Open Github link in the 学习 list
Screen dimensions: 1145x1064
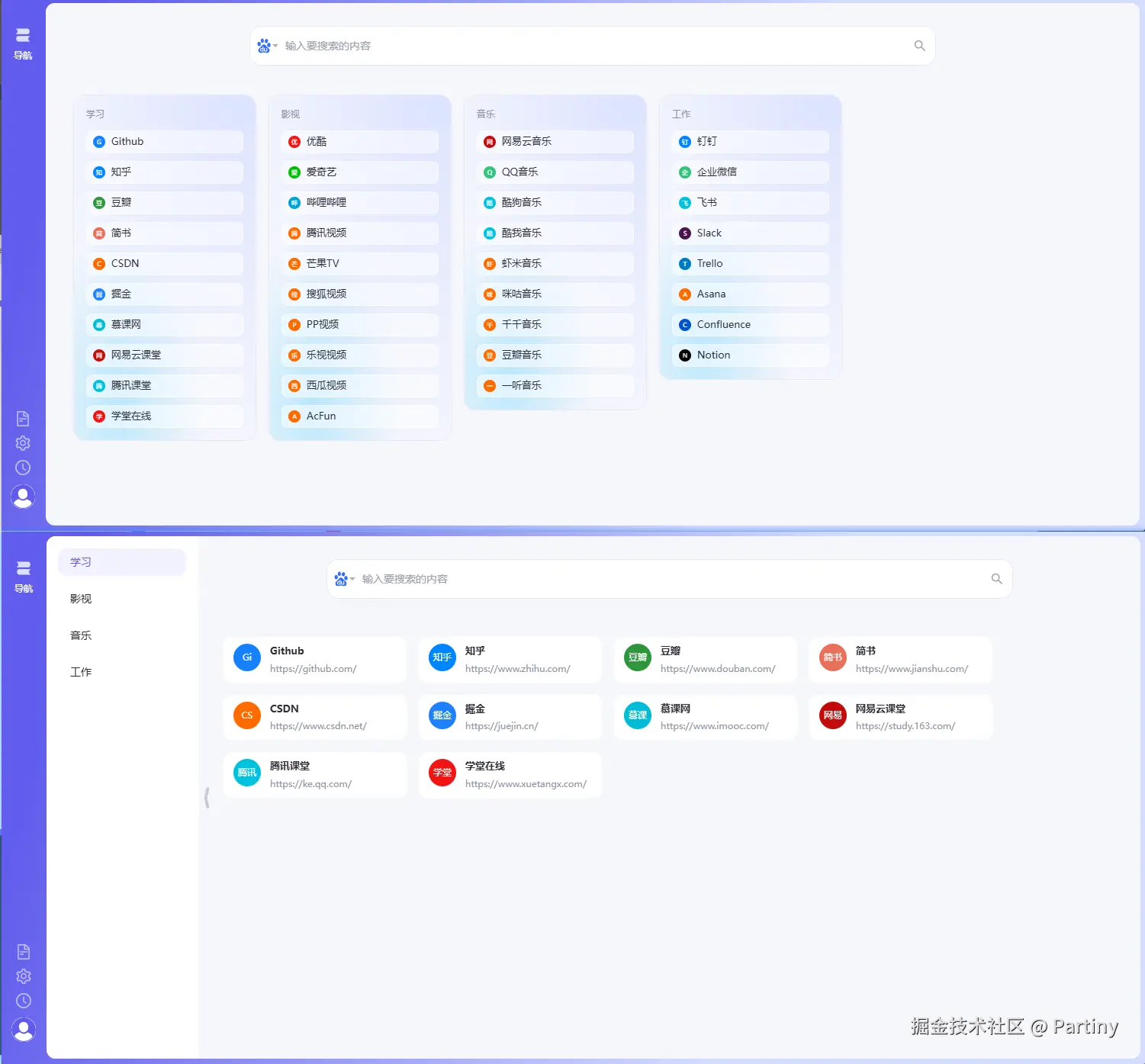165,141
